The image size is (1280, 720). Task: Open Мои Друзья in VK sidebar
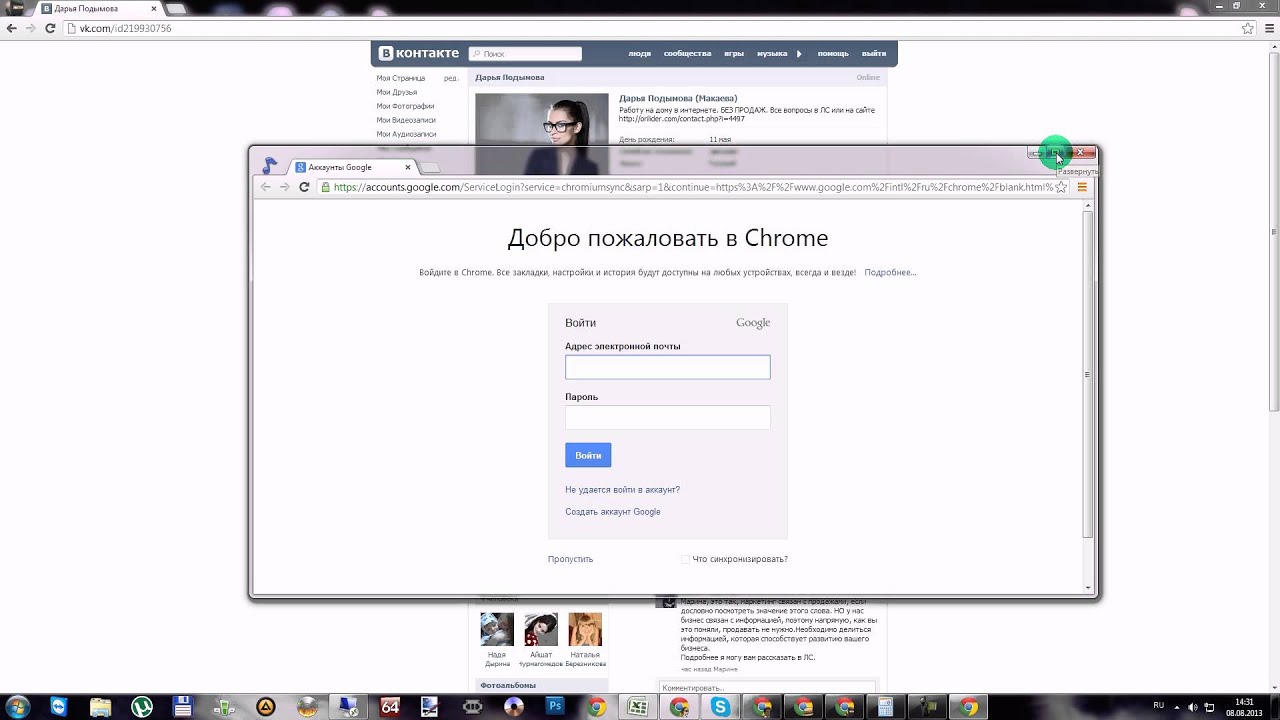(x=396, y=92)
